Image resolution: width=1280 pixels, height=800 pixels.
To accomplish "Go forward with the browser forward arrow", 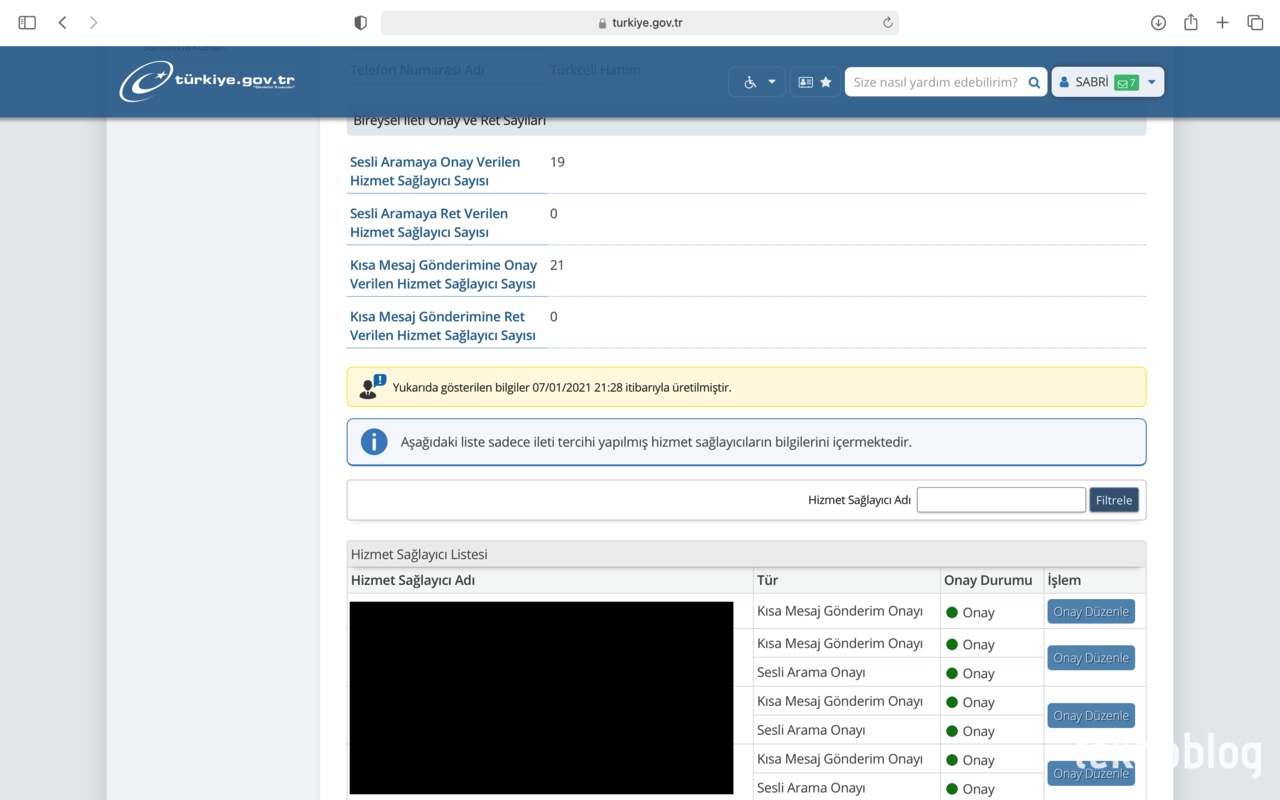I will click(x=94, y=22).
